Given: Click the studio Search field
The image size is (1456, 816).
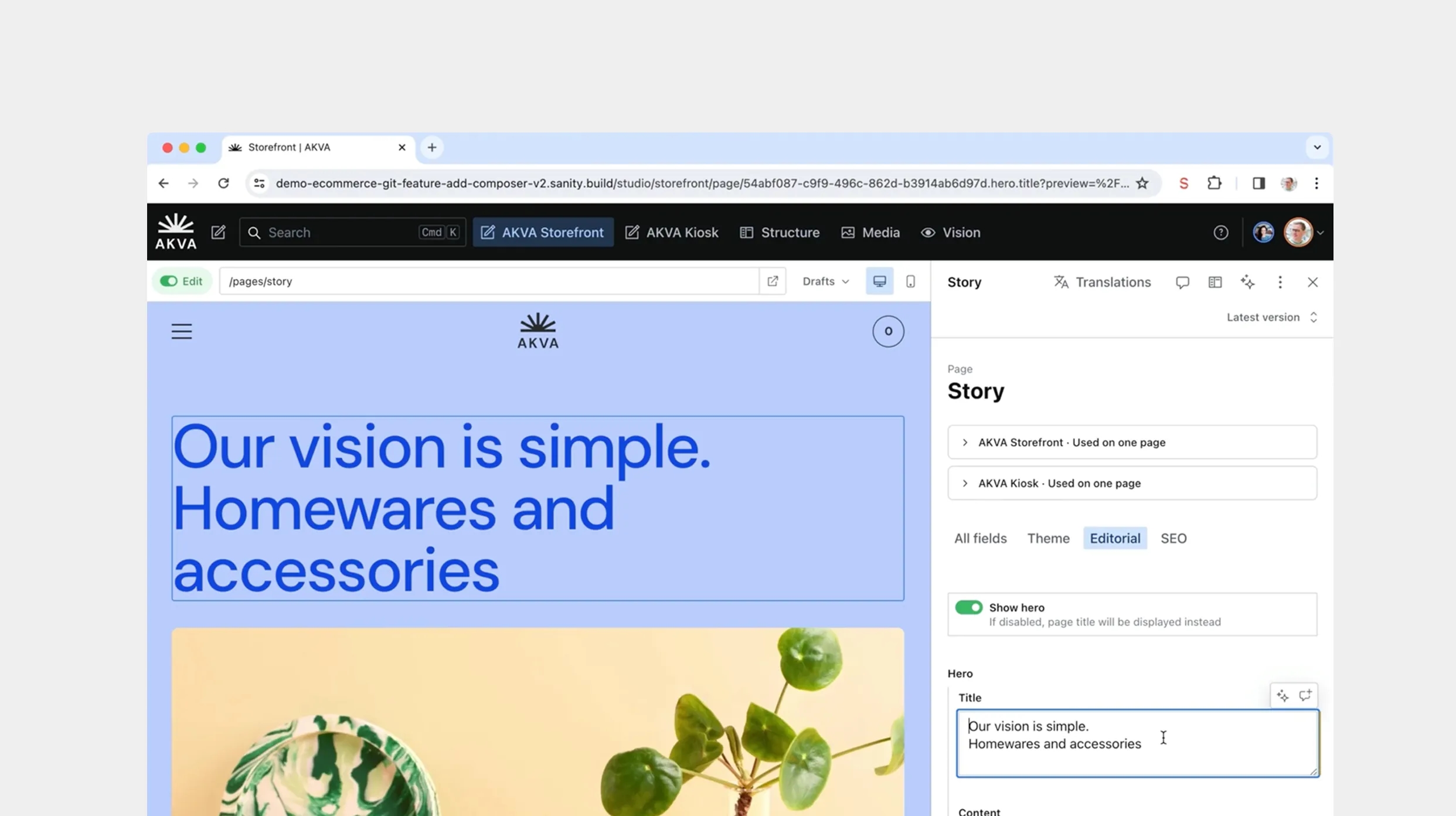Looking at the screenshot, I should tap(352, 232).
